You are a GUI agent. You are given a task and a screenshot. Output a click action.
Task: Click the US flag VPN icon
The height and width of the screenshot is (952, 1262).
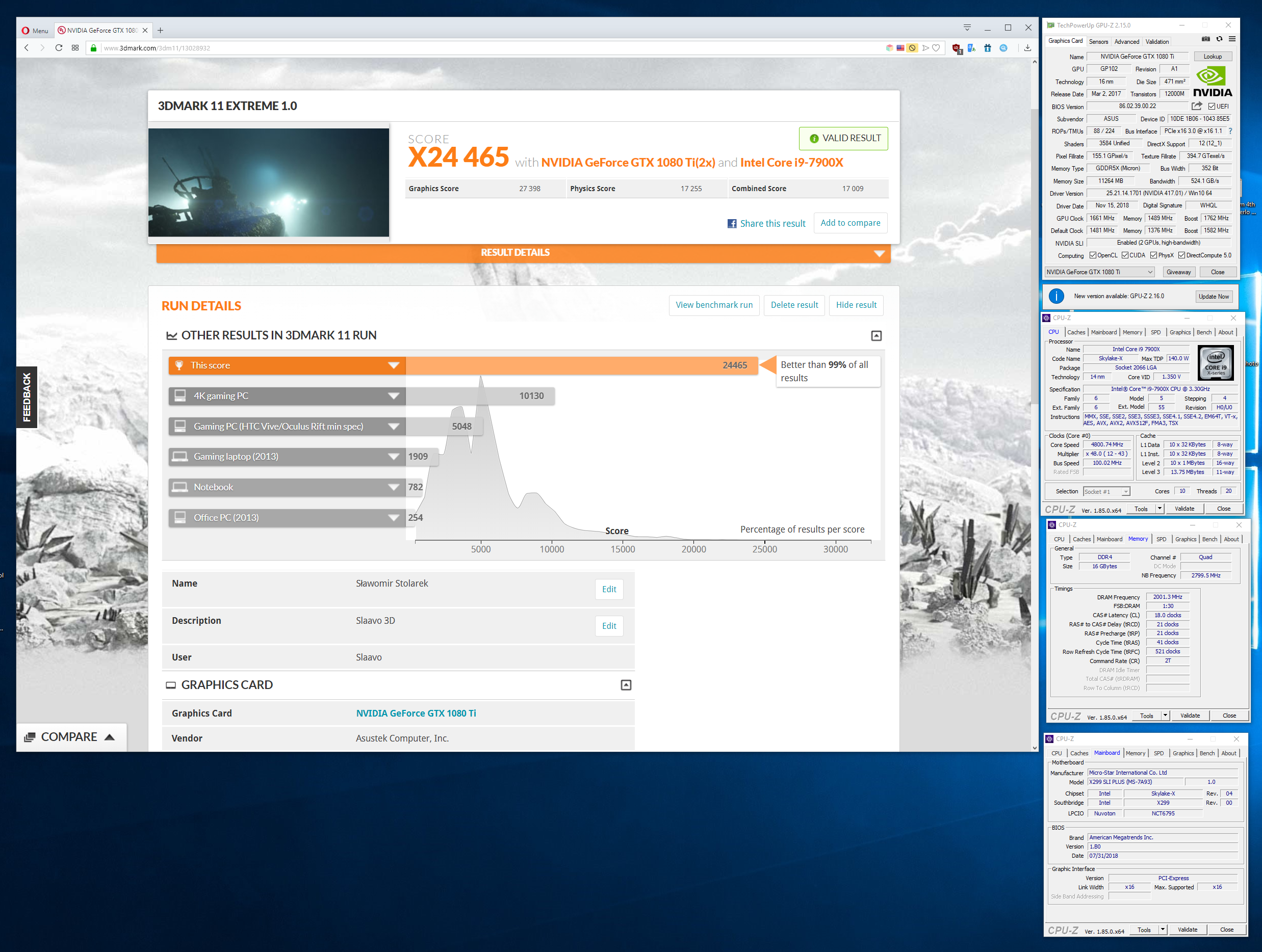pyautogui.click(x=900, y=48)
